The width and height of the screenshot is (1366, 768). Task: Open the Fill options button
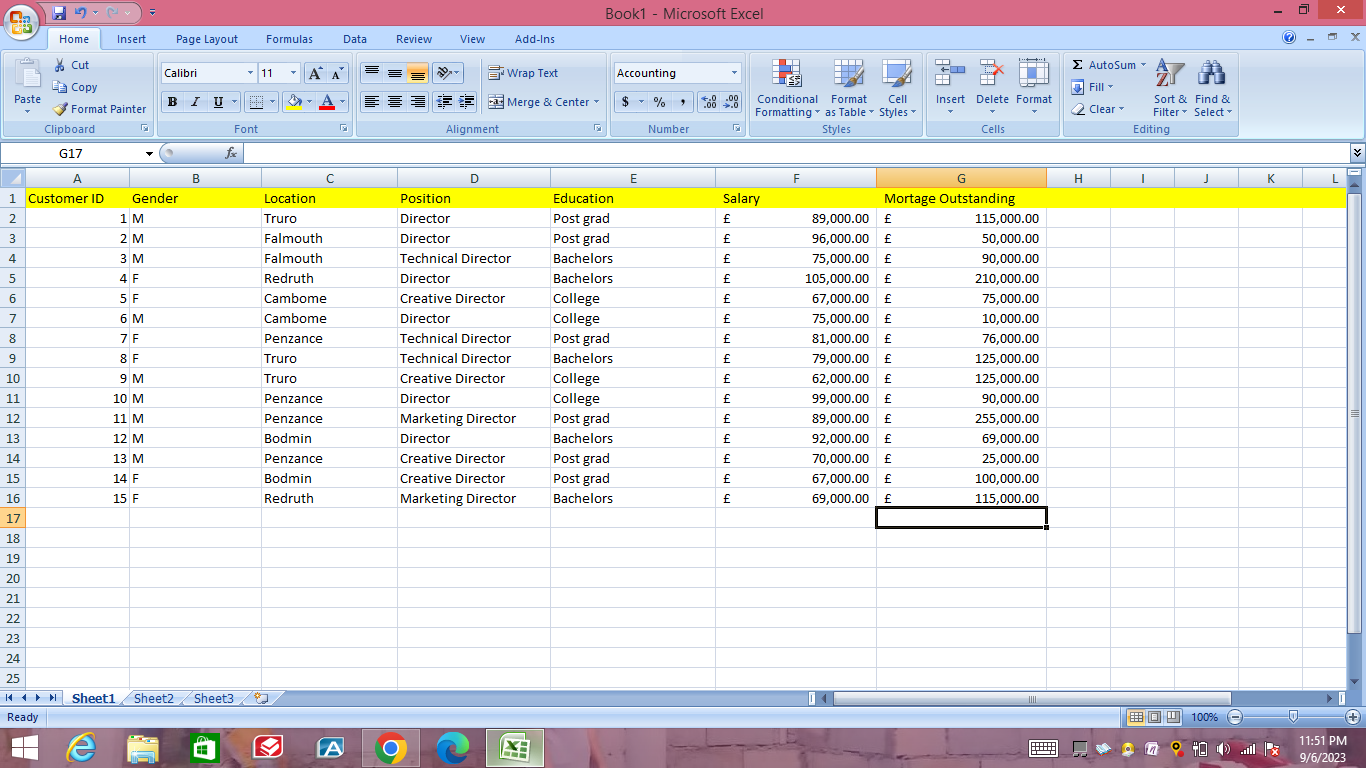pyautogui.click(x=1091, y=87)
